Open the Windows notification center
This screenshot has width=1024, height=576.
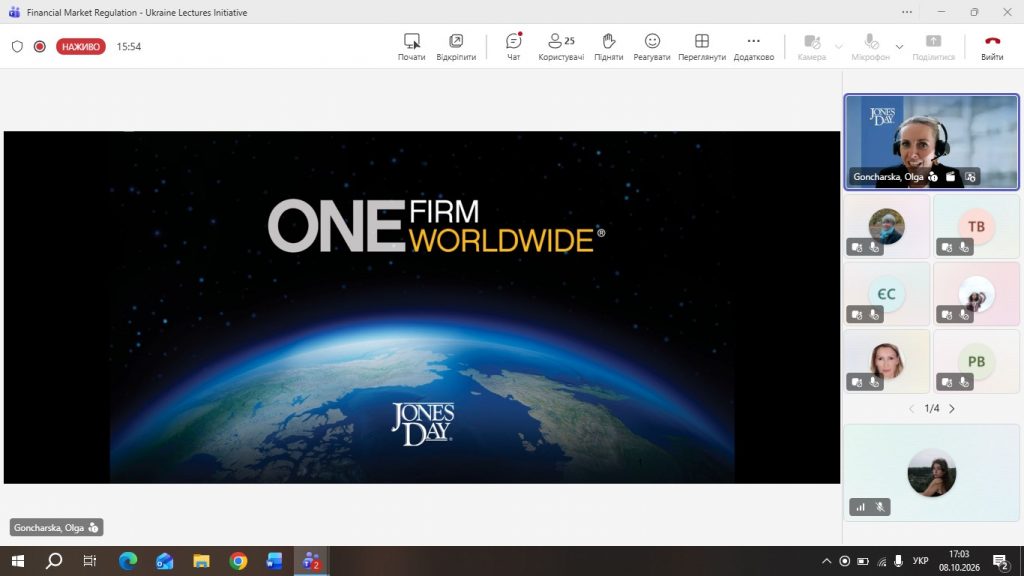[x=1000, y=561]
